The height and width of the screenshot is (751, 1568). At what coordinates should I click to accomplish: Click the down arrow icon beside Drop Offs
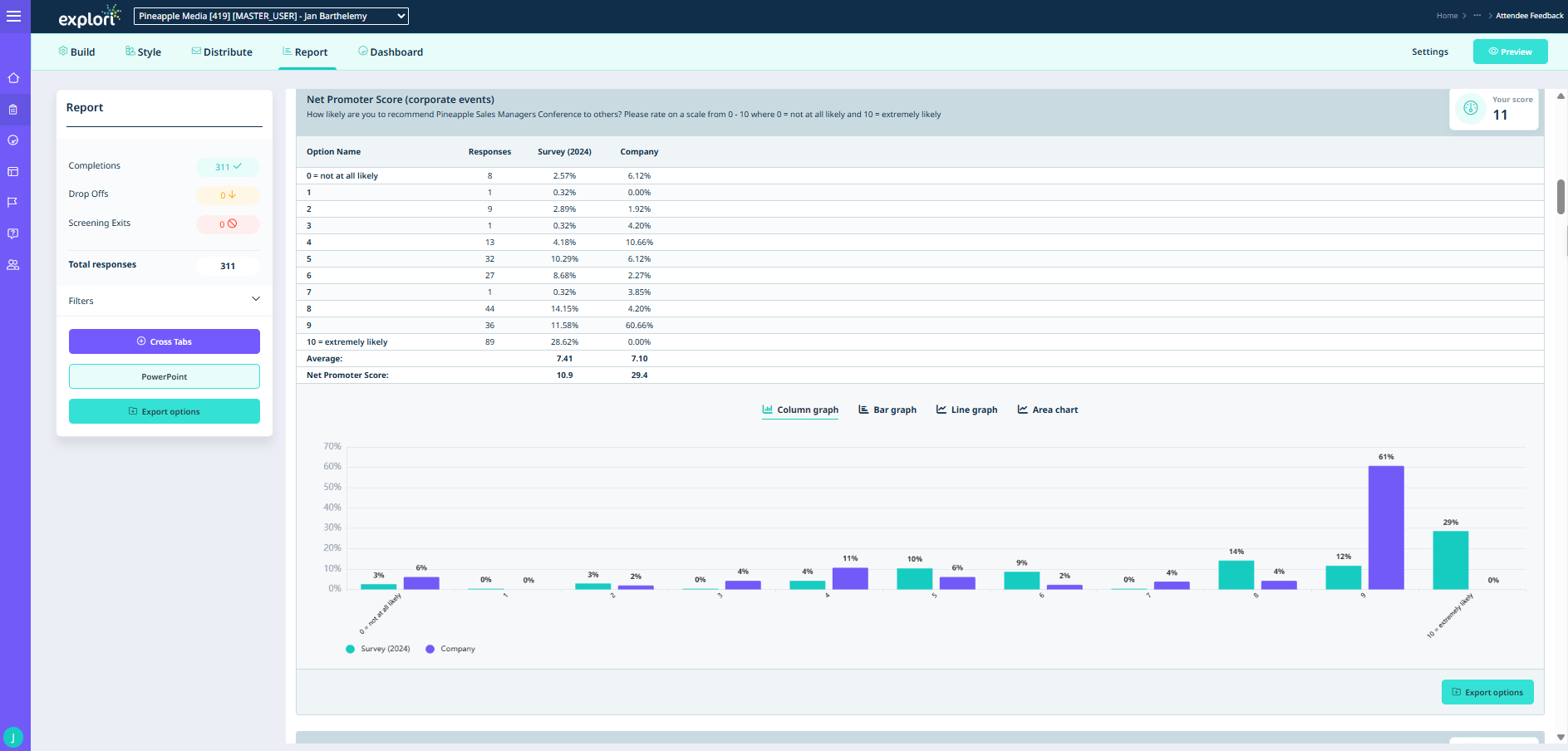pos(232,194)
